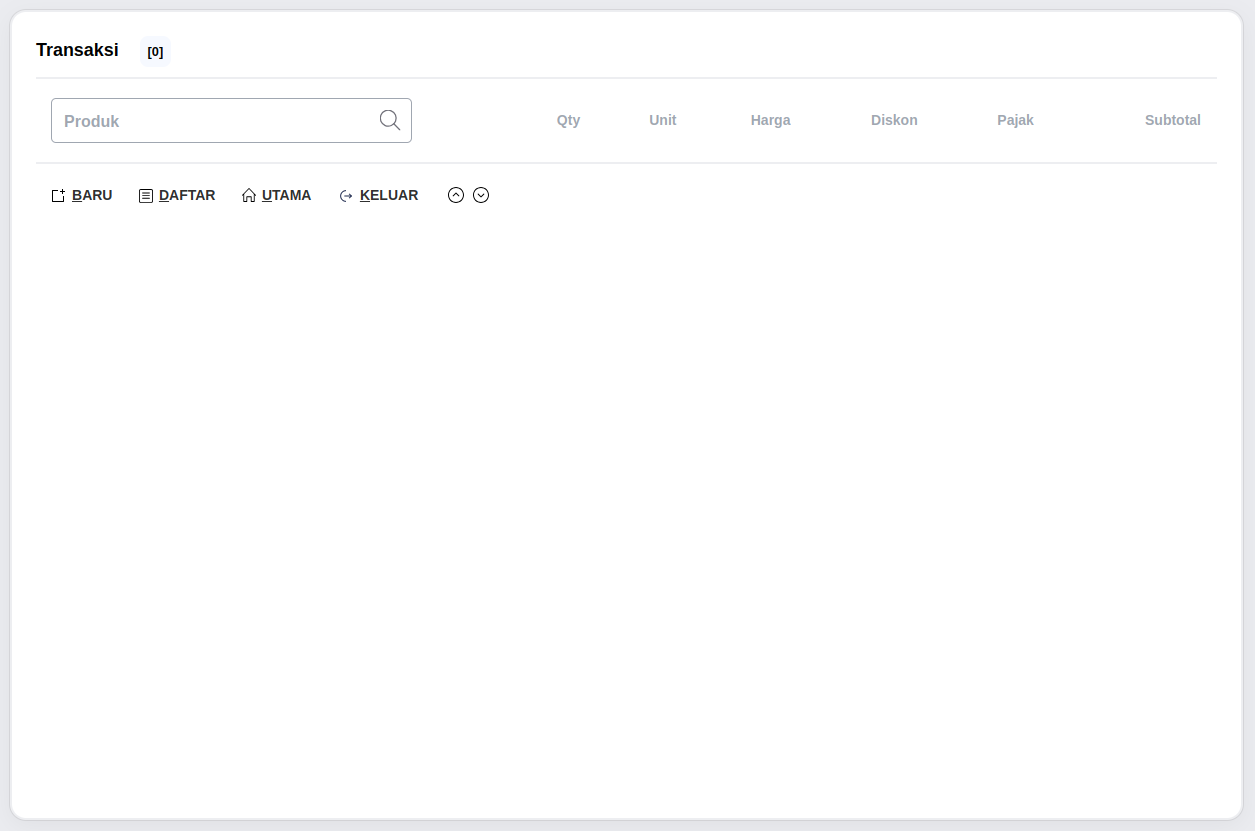Select the KELUAR exit label
Image resolution: width=1255 pixels, height=831 pixels.
click(x=389, y=196)
